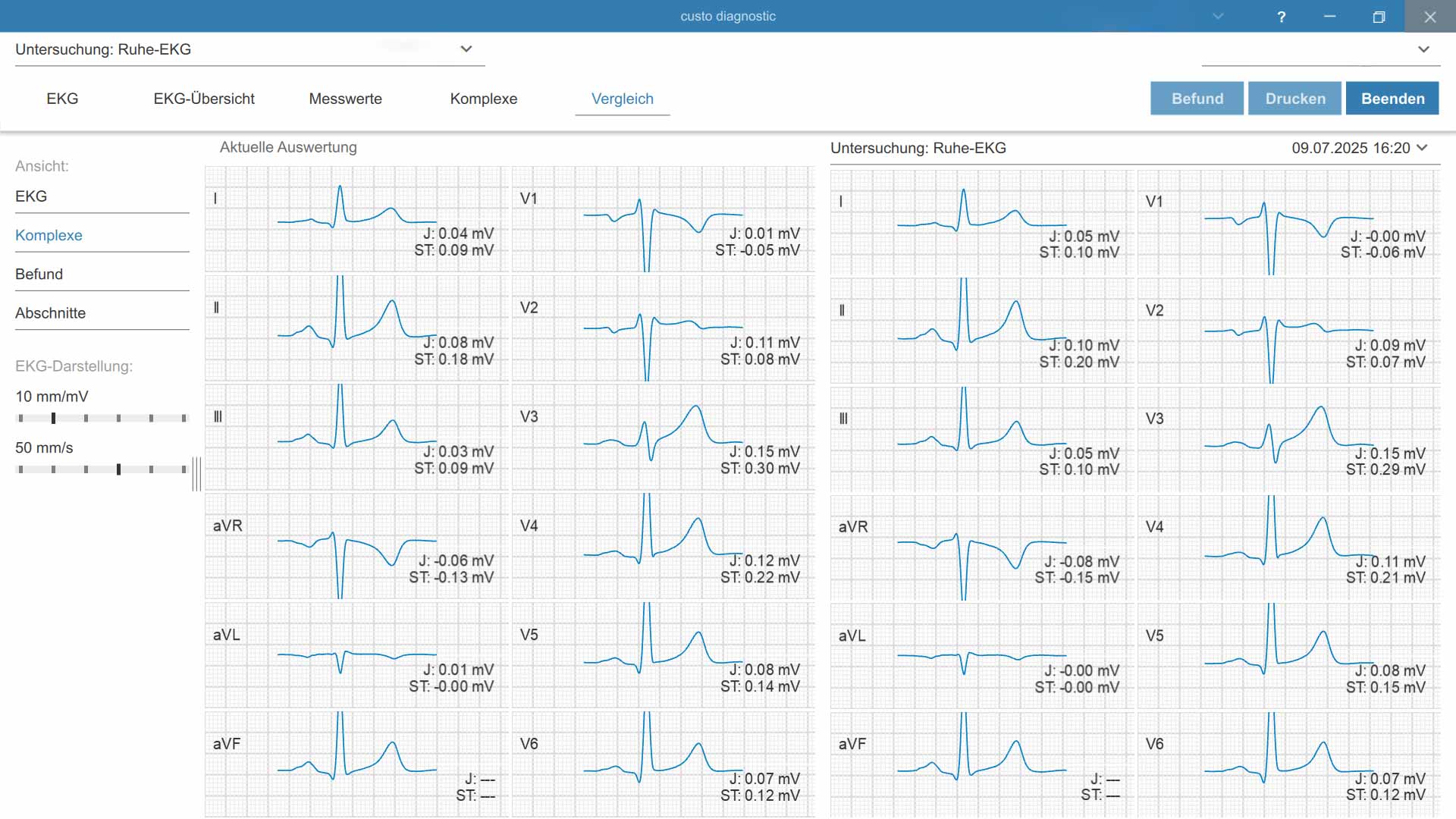The width and height of the screenshot is (1456, 819).
Task: Click the Befund button
Action: pyautogui.click(x=1197, y=99)
